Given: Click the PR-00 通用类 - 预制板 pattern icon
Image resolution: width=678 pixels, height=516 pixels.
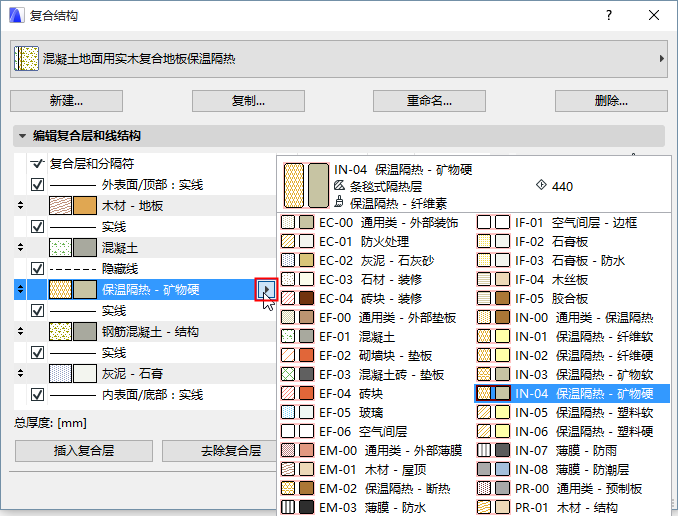Looking at the screenshot, I should pyautogui.click(x=484, y=489).
